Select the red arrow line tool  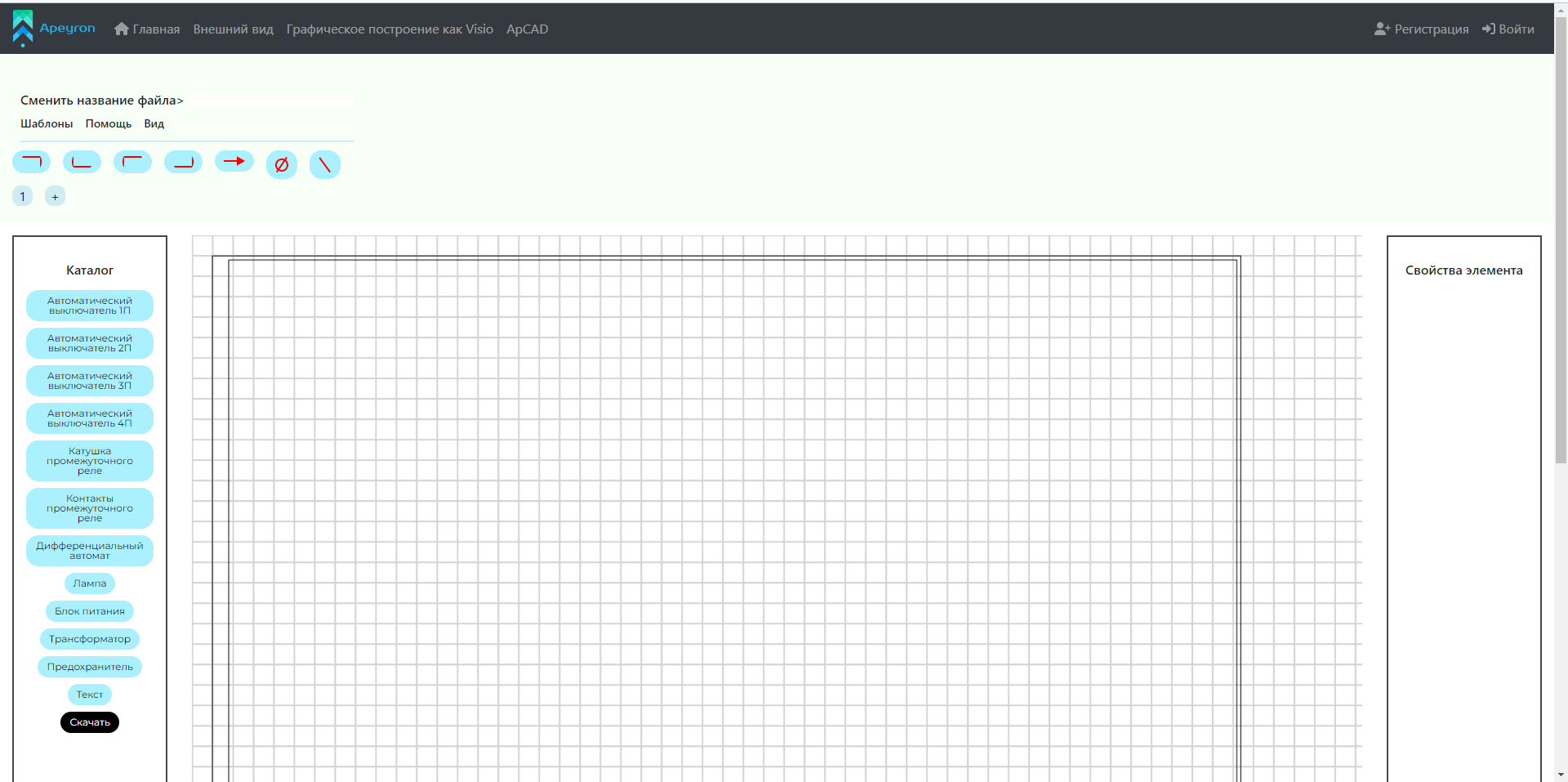click(x=234, y=161)
